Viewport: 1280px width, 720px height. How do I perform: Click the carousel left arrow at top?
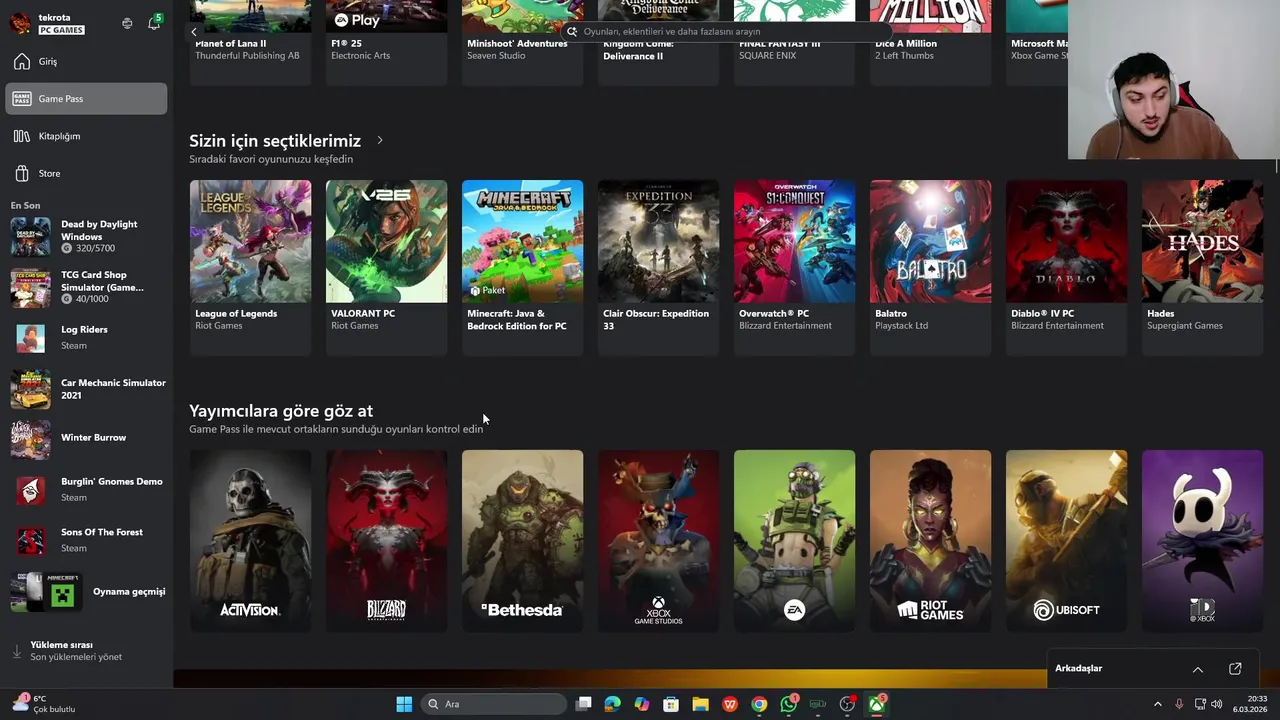coord(194,32)
